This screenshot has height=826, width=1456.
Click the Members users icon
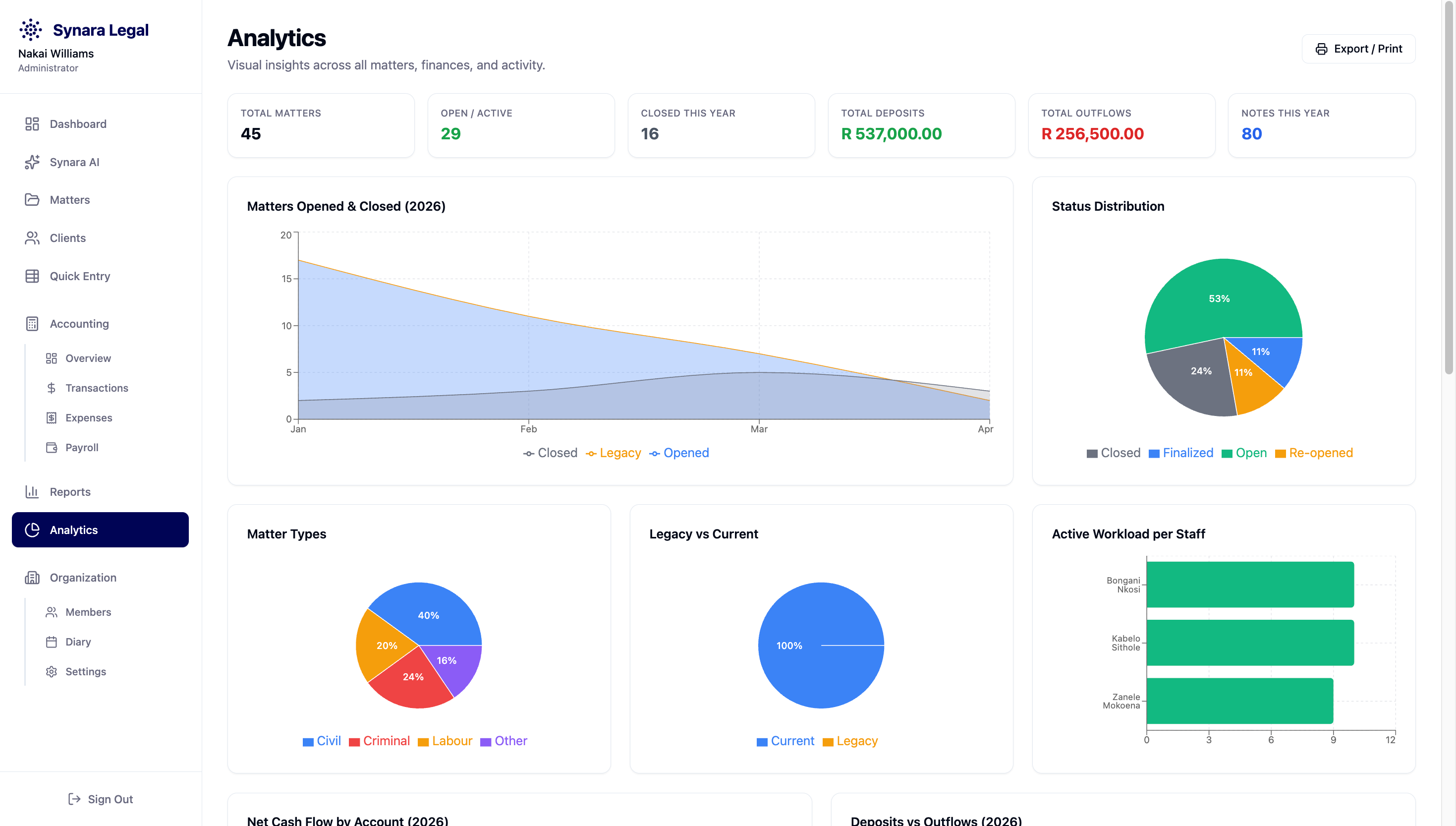tap(52, 611)
